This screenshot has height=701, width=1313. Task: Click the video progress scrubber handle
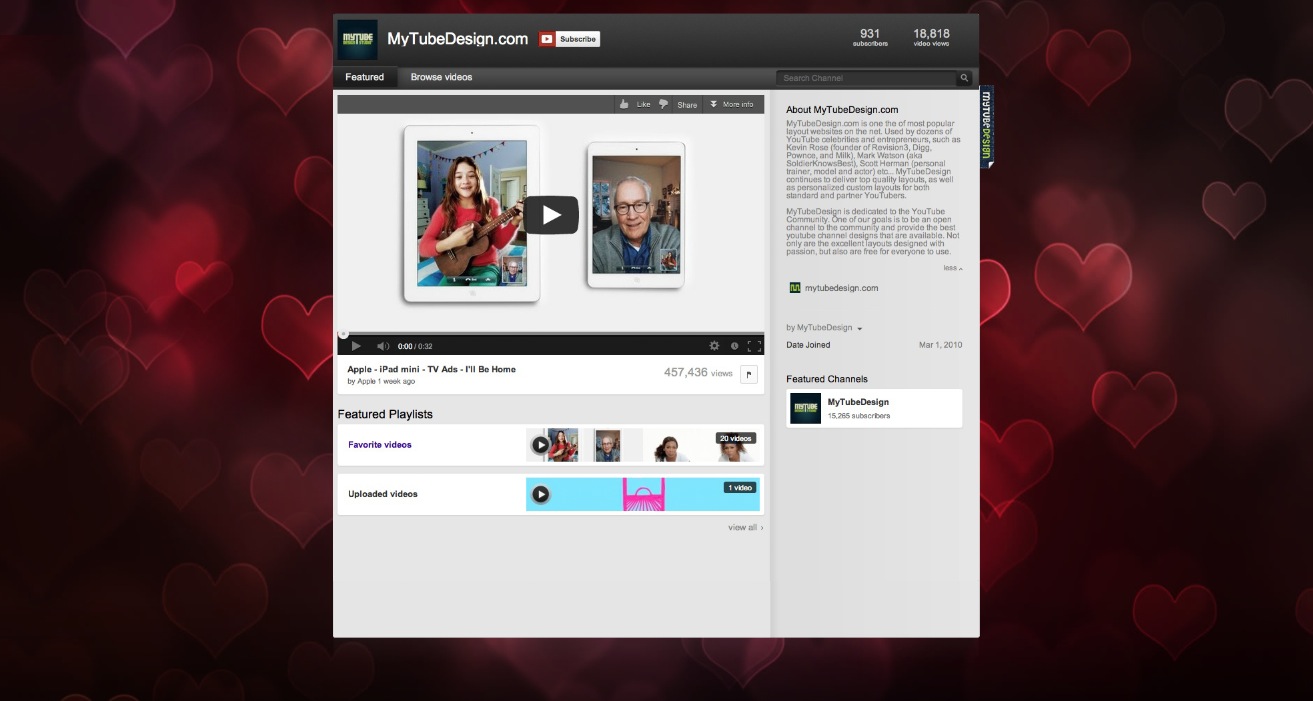343,334
